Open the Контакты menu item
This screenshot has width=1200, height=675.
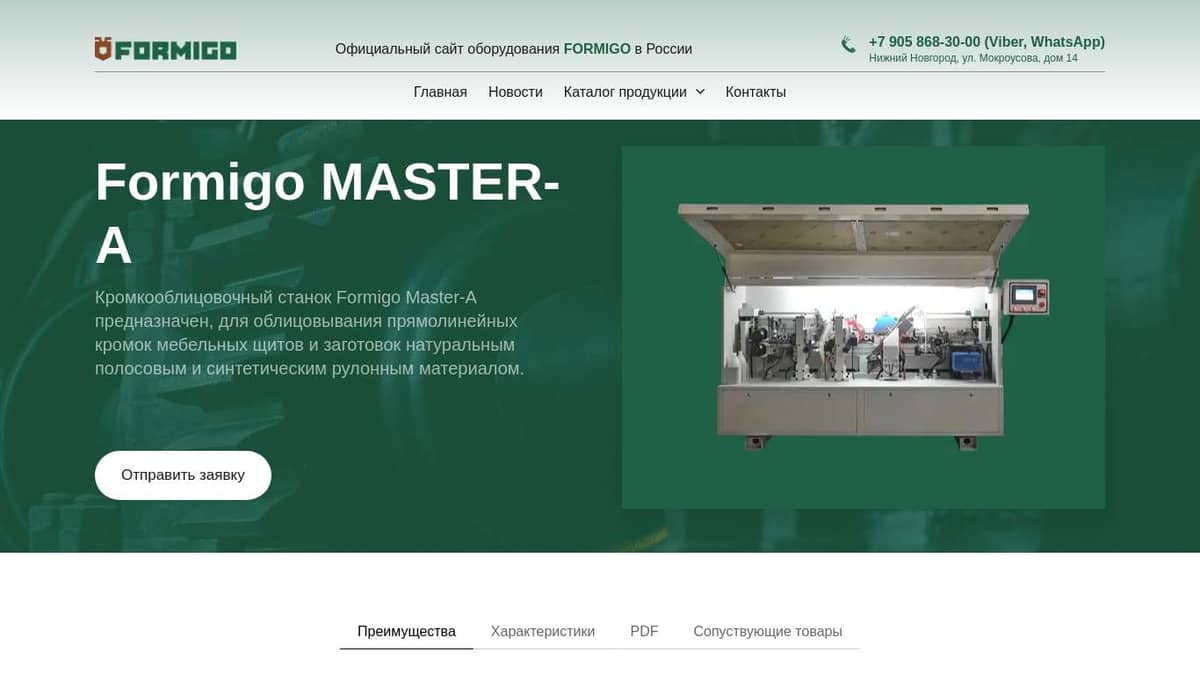tap(756, 91)
